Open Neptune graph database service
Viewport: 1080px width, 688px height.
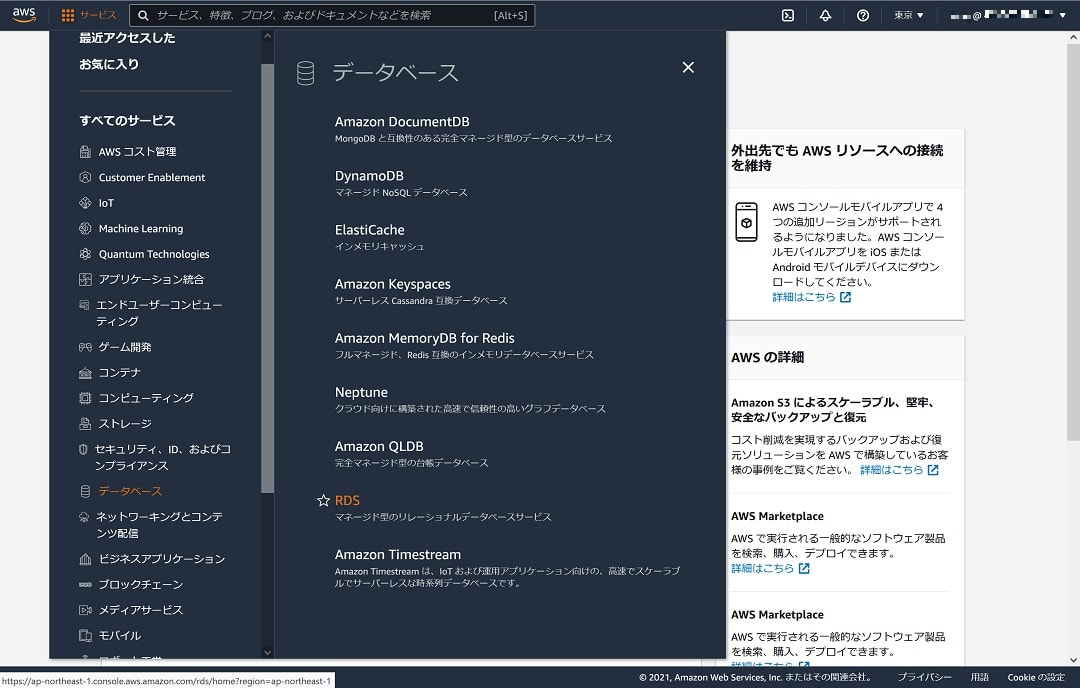(x=361, y=393)
